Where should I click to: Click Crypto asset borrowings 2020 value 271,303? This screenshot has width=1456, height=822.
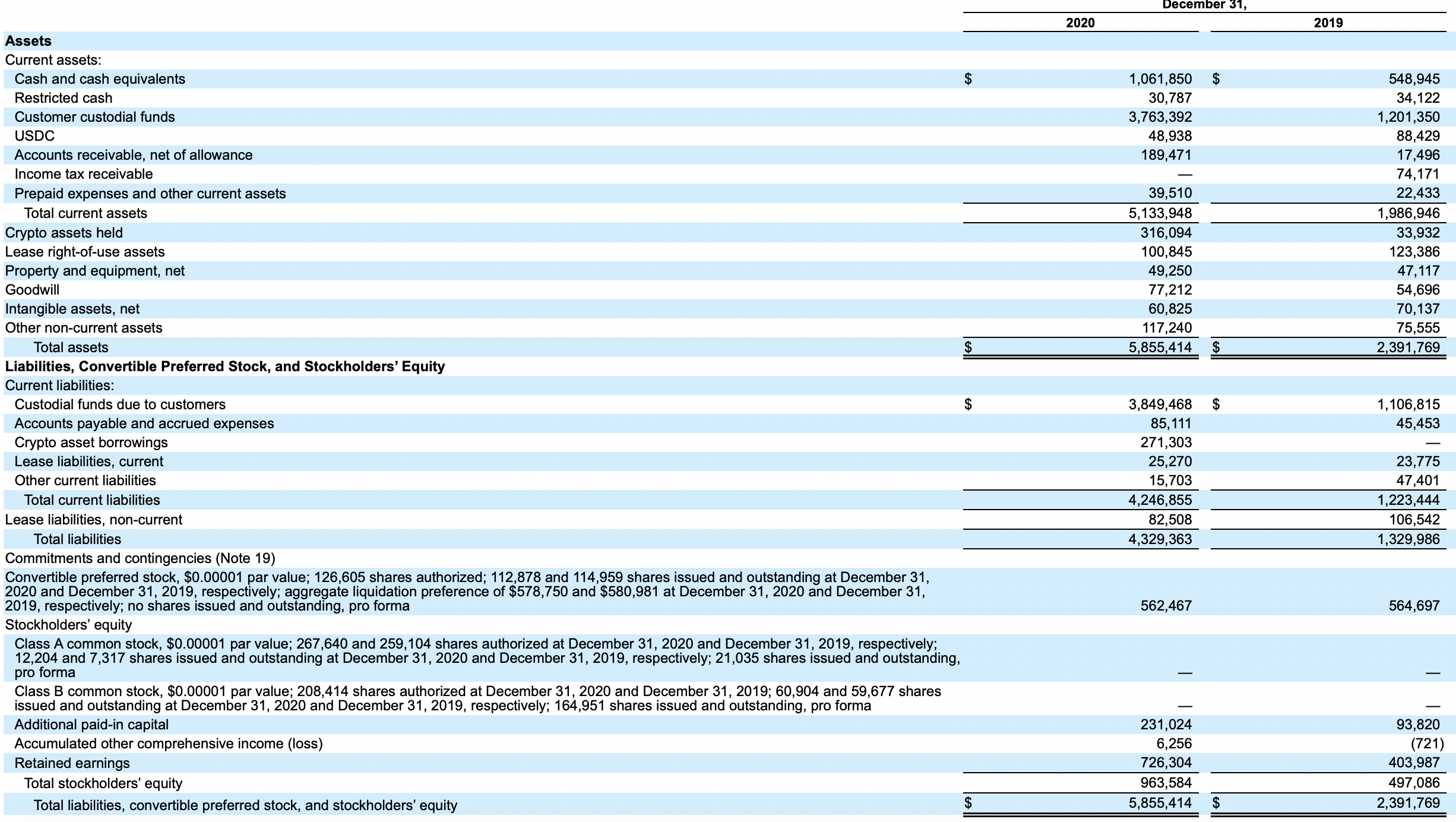pos(1166,442)
